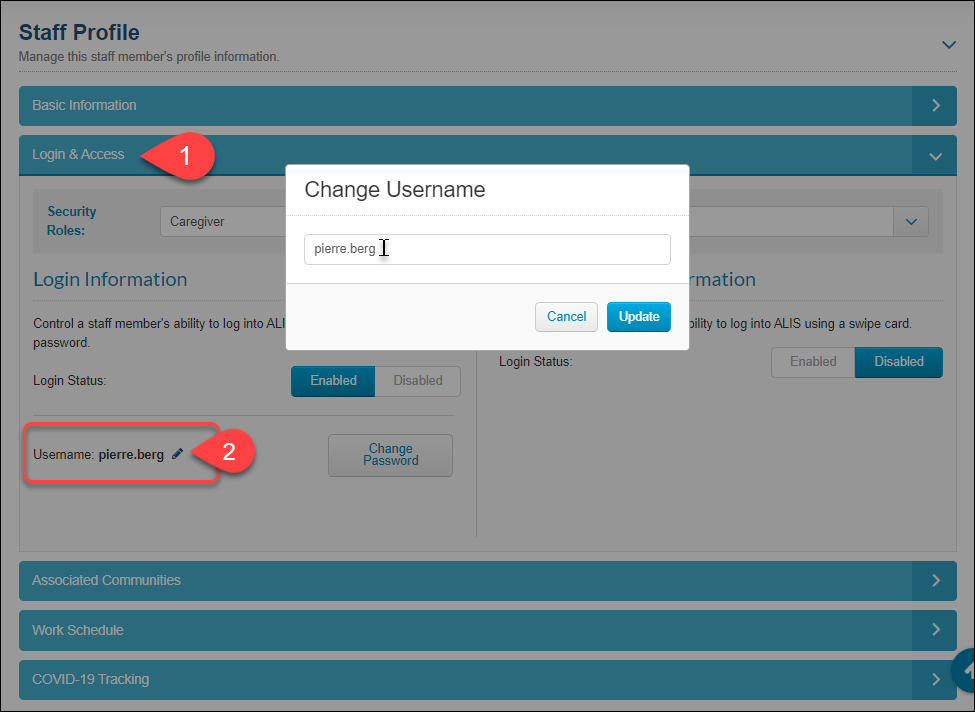The height and width of the screenshot is (712, 975).
Task: Cancel the Change Username dialog
Action: [x=566, y=317]
